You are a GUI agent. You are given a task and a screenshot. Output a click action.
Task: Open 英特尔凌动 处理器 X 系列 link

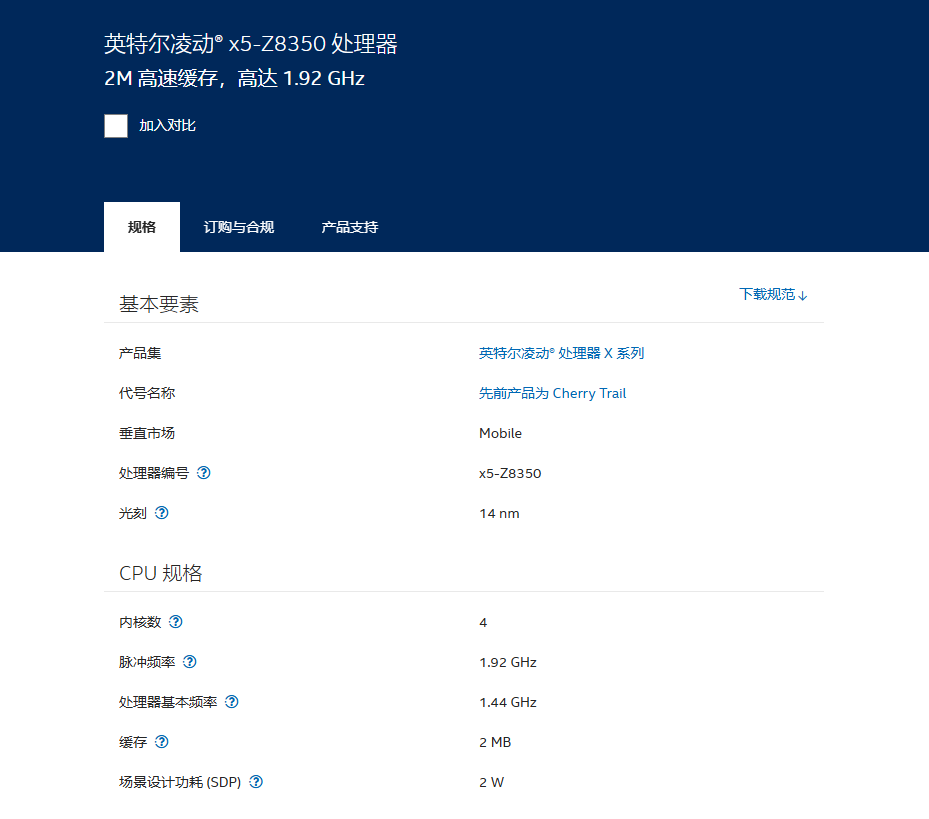pyautogui.click(x=561, y=353)
